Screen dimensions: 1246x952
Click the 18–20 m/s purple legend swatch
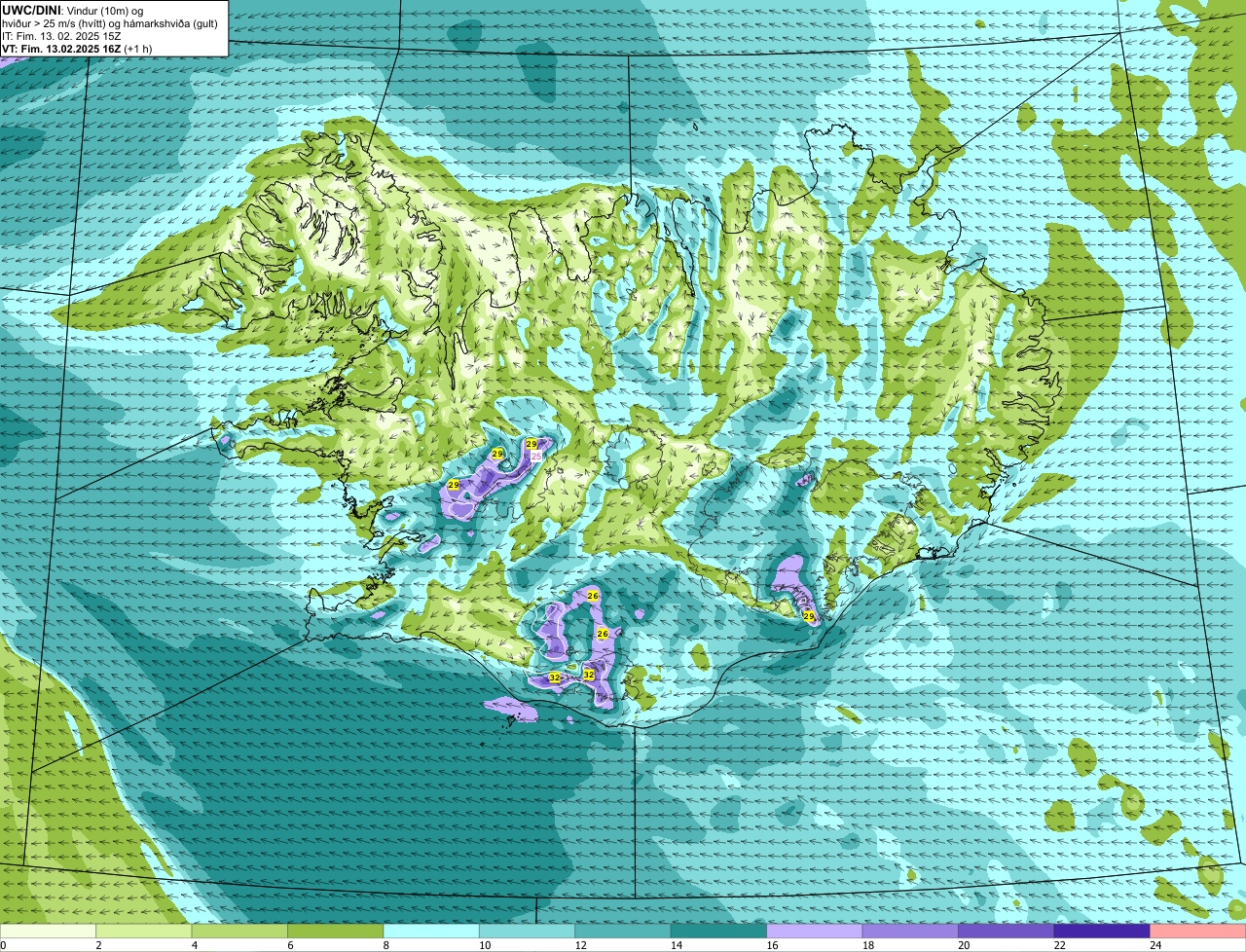pyautogui.click(x=910, y=931)
